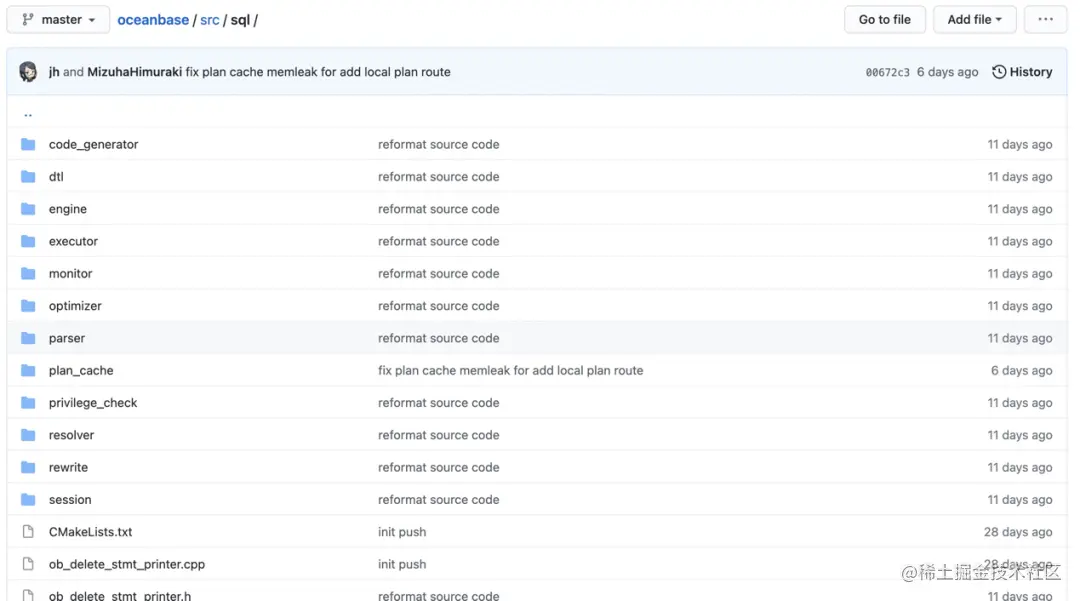The width and height of the screenshot is (1080, 601).
Task: Click the resolver folder icon
Action: (x=28, y=435)
